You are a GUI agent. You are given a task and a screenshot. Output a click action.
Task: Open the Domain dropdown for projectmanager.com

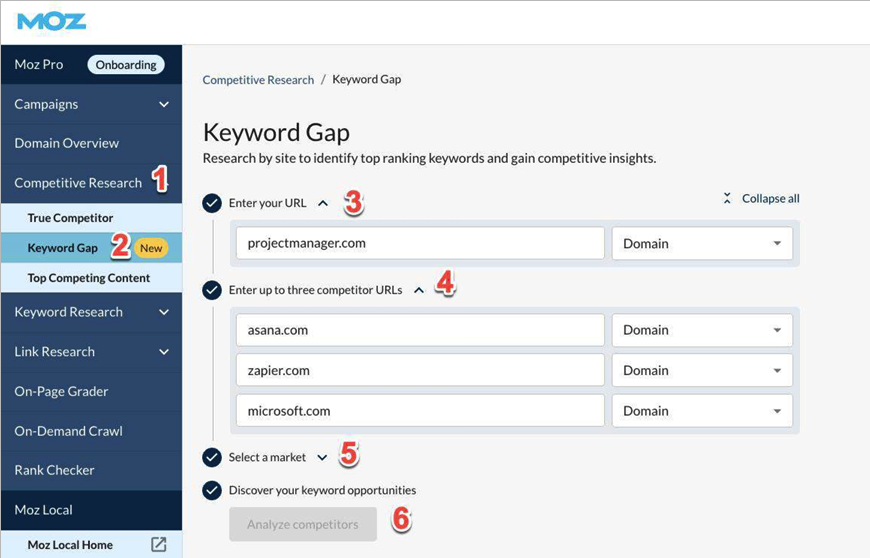tap(701, 244)
